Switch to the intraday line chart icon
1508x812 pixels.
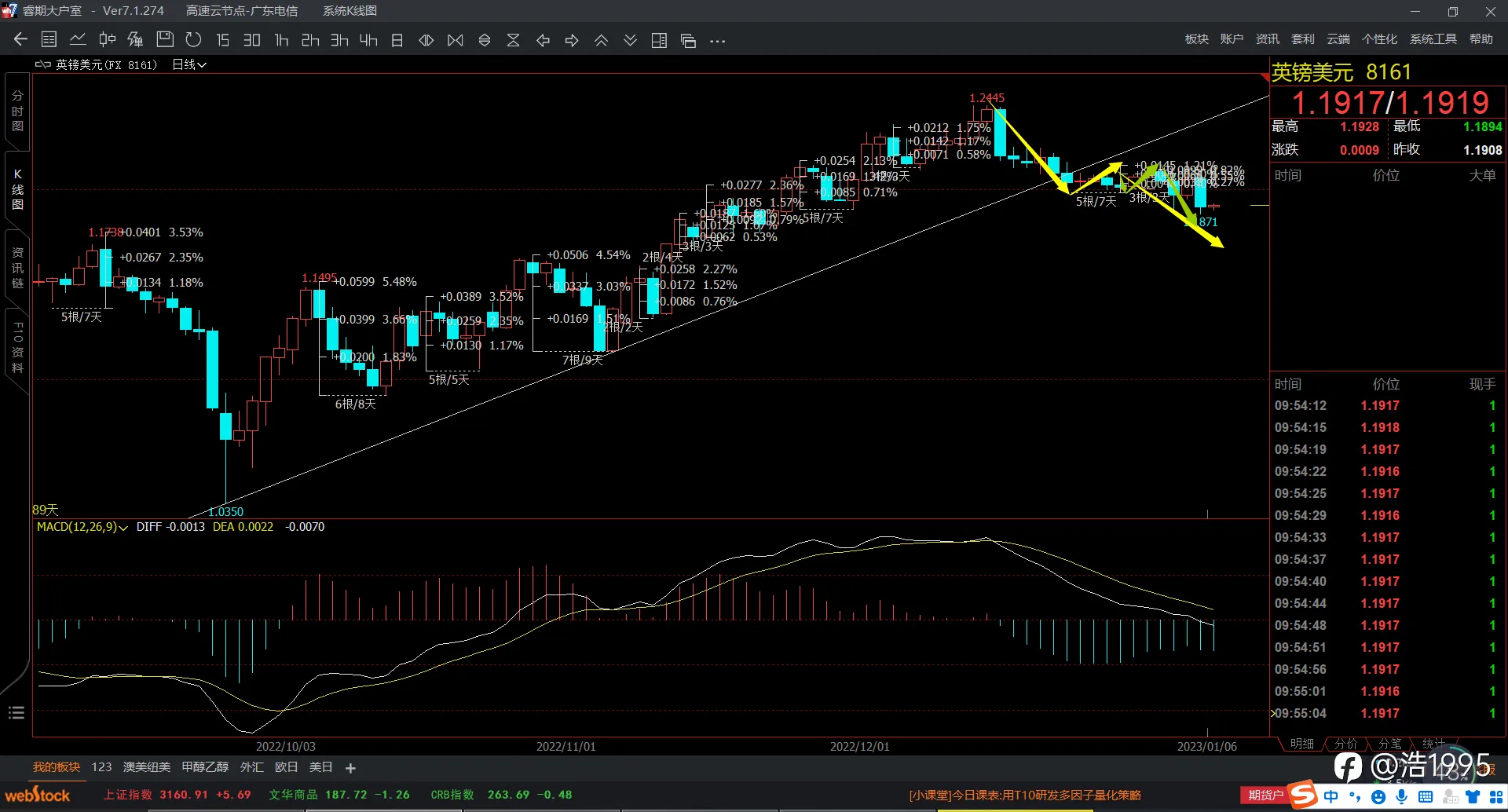[78, 40]
